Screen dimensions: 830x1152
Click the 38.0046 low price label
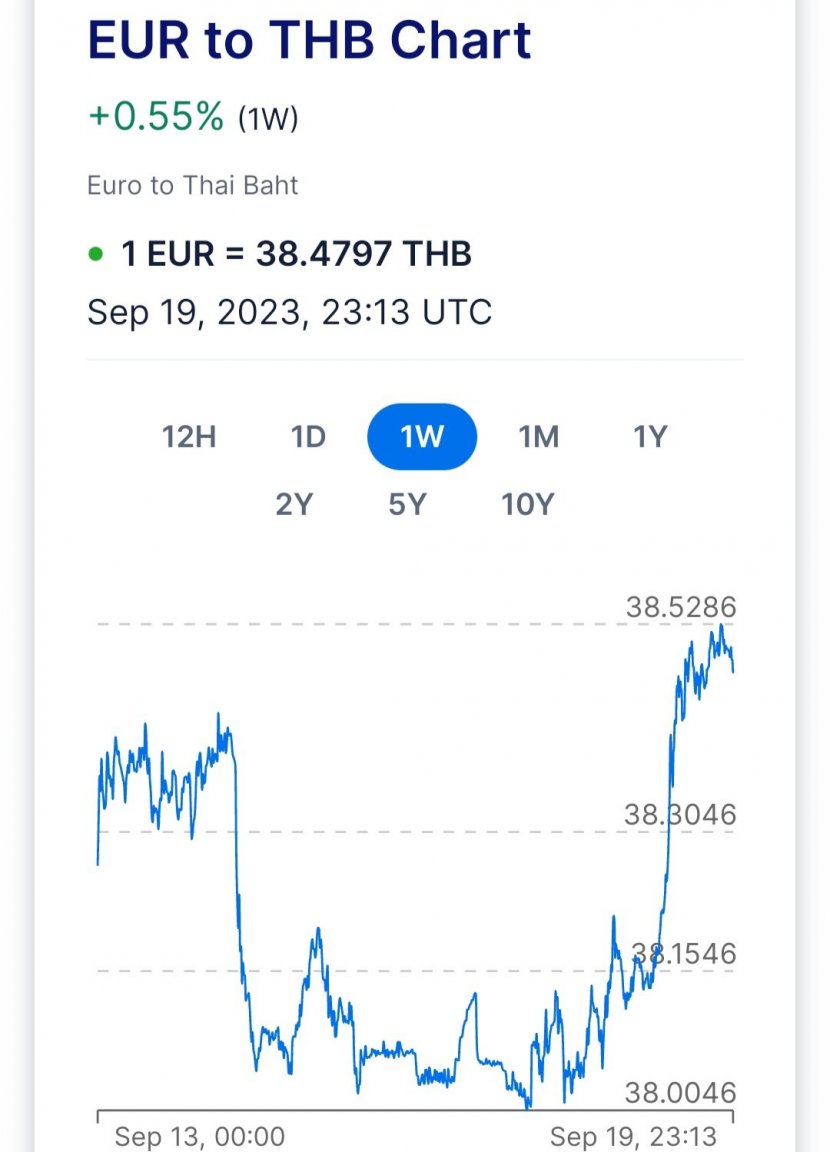pos(681,1092)
